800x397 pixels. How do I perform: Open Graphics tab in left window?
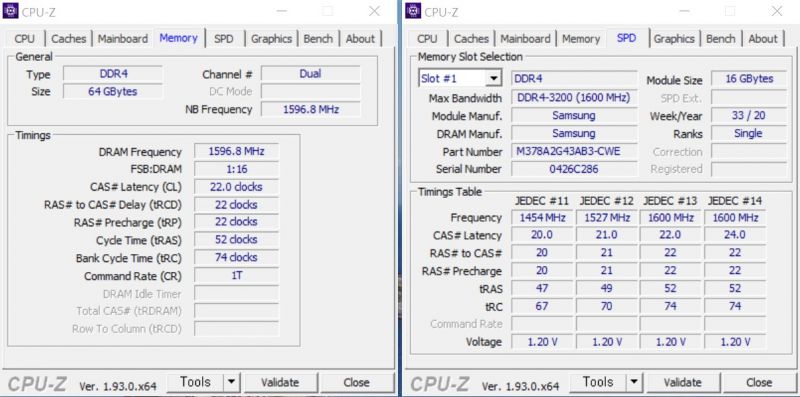tap(271, 39)
